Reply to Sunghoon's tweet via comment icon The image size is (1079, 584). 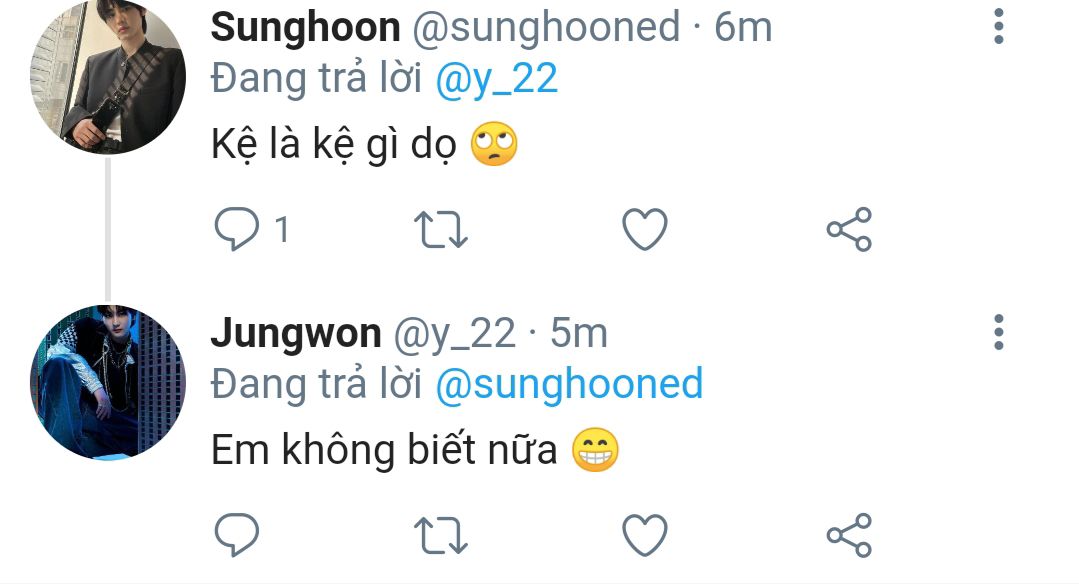coord(236,228)
